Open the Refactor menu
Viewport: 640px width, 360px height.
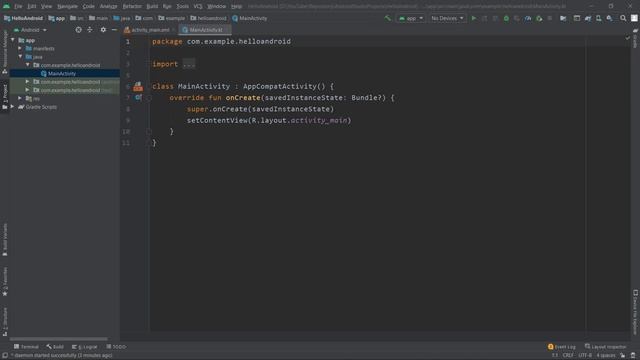(132, 6)
